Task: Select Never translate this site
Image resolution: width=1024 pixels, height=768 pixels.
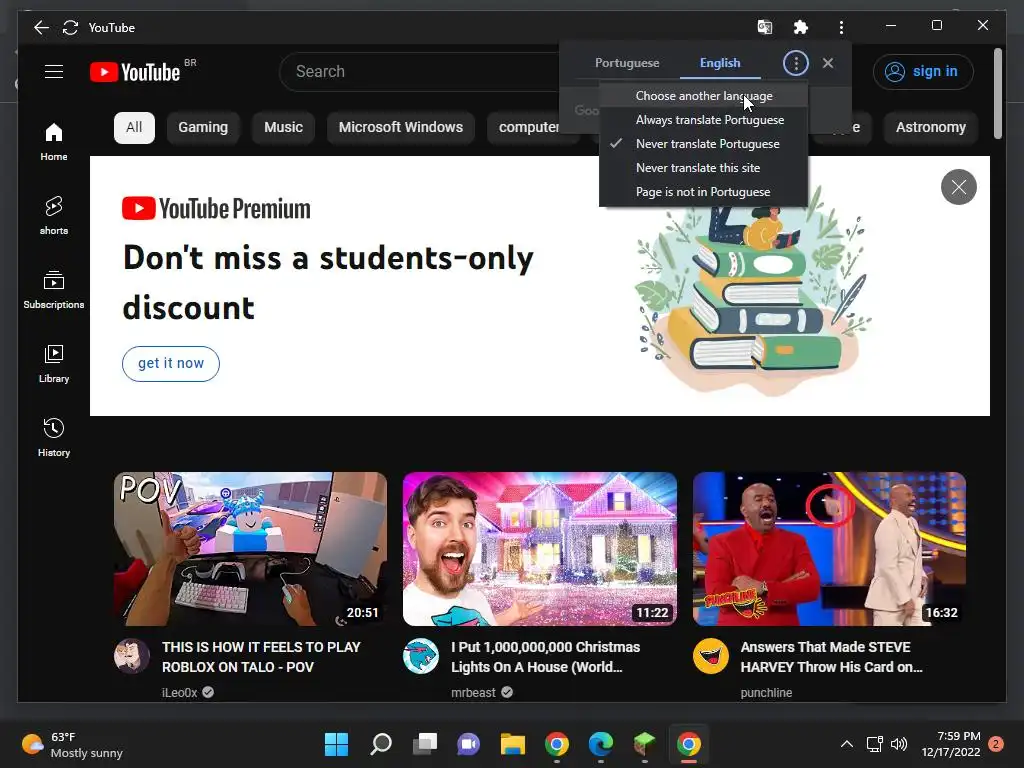Action: coord(703,168)
